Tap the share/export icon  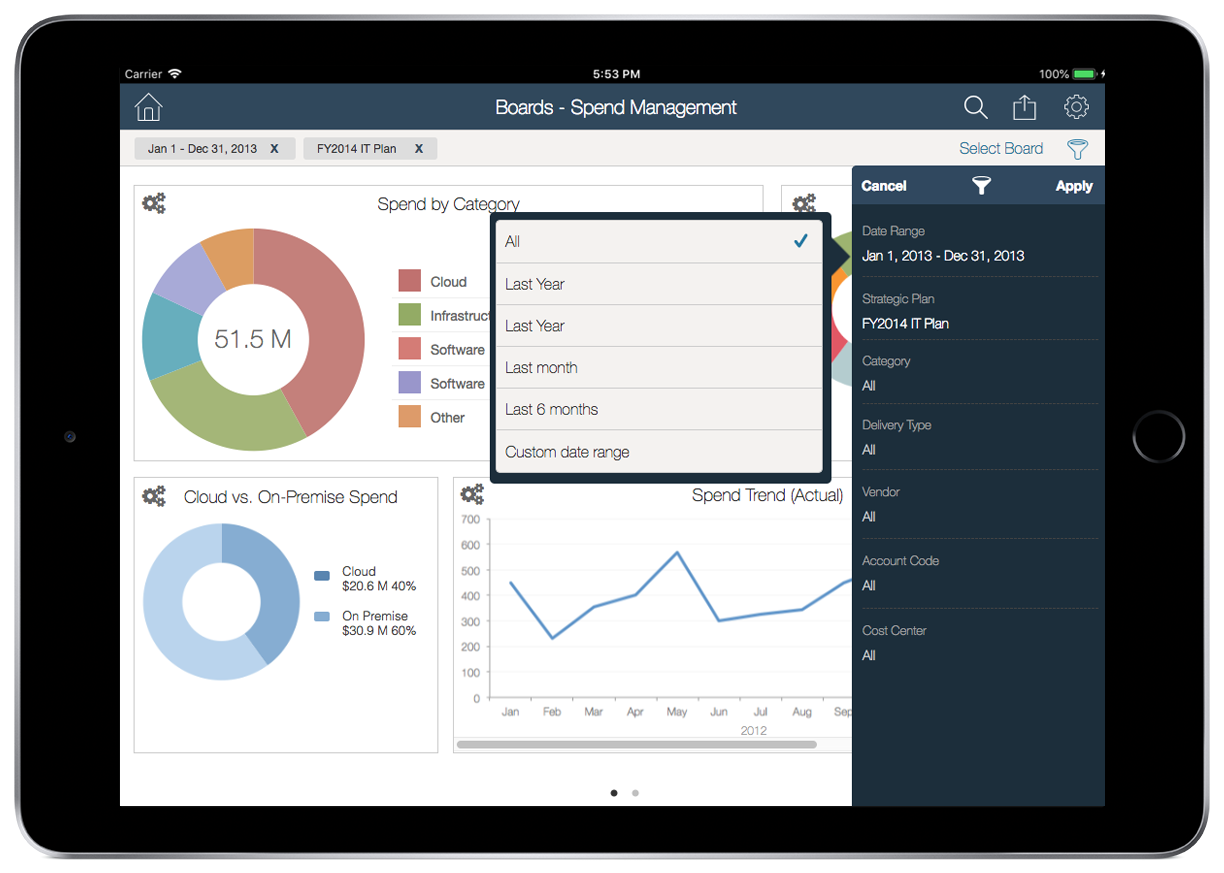(x=1024, y=107)
